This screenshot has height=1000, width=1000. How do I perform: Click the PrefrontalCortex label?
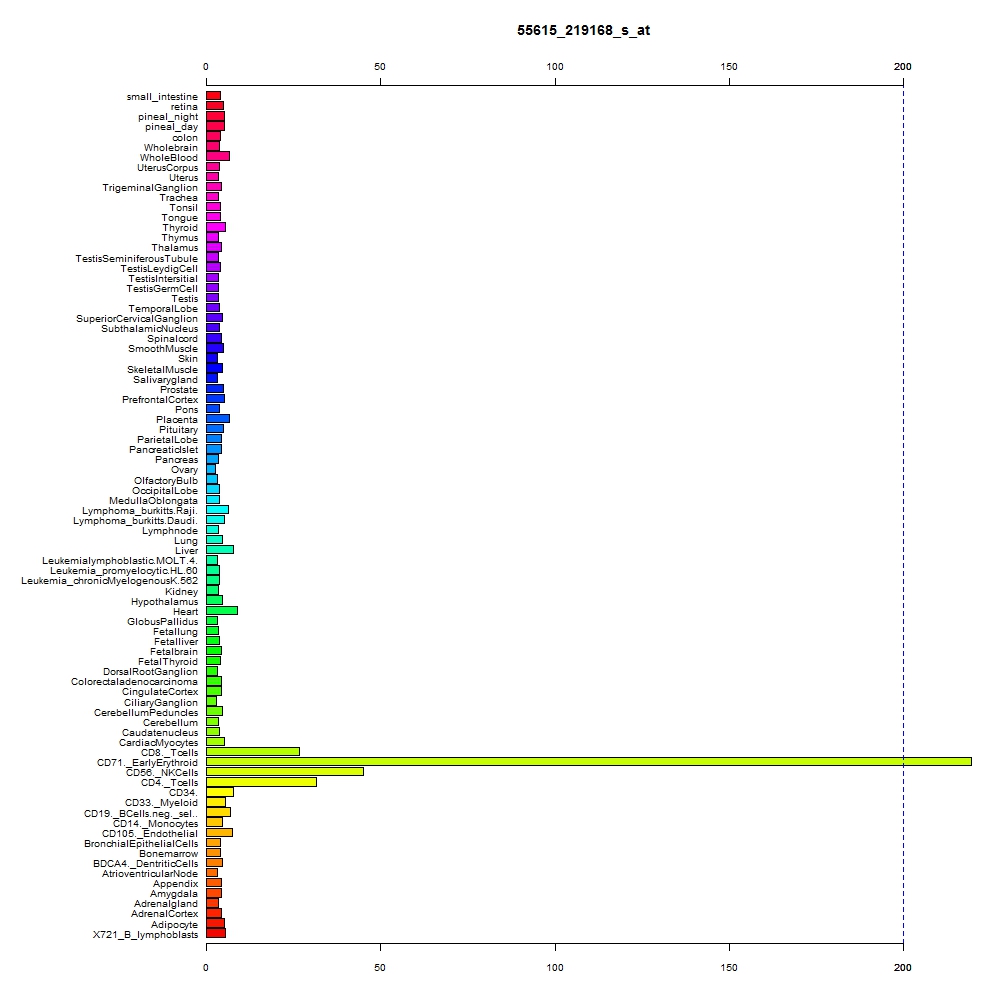click(160, 400)
